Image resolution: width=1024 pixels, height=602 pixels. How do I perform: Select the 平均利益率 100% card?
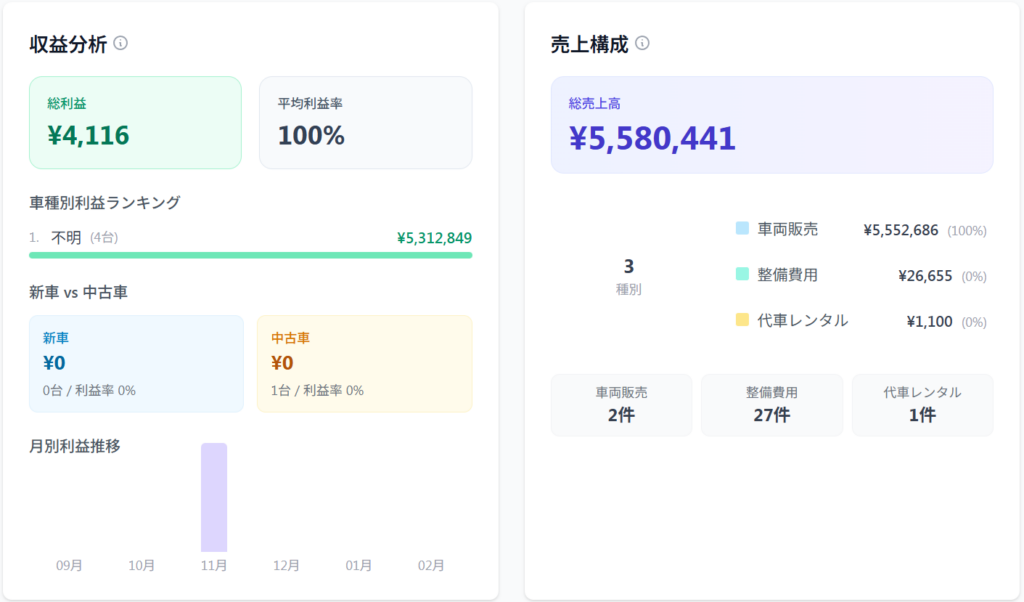point(365,122)
